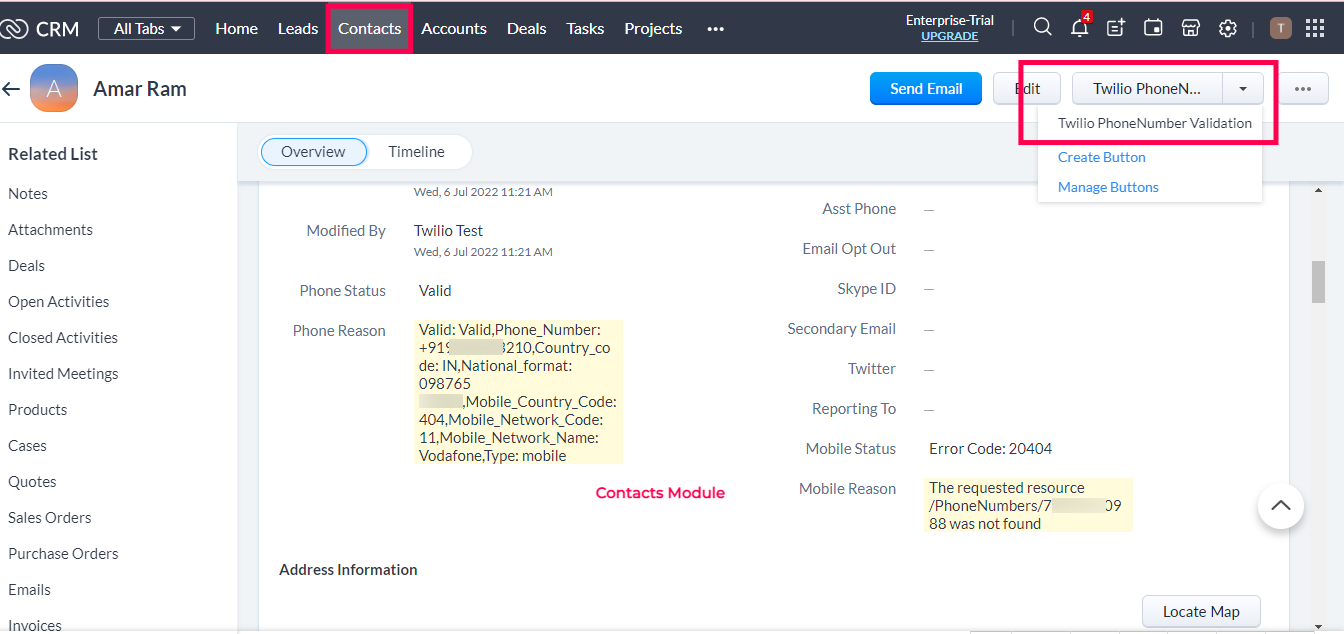Open Open Activities related list
The height and width of the screenshot is (634, 1344).
58,302
